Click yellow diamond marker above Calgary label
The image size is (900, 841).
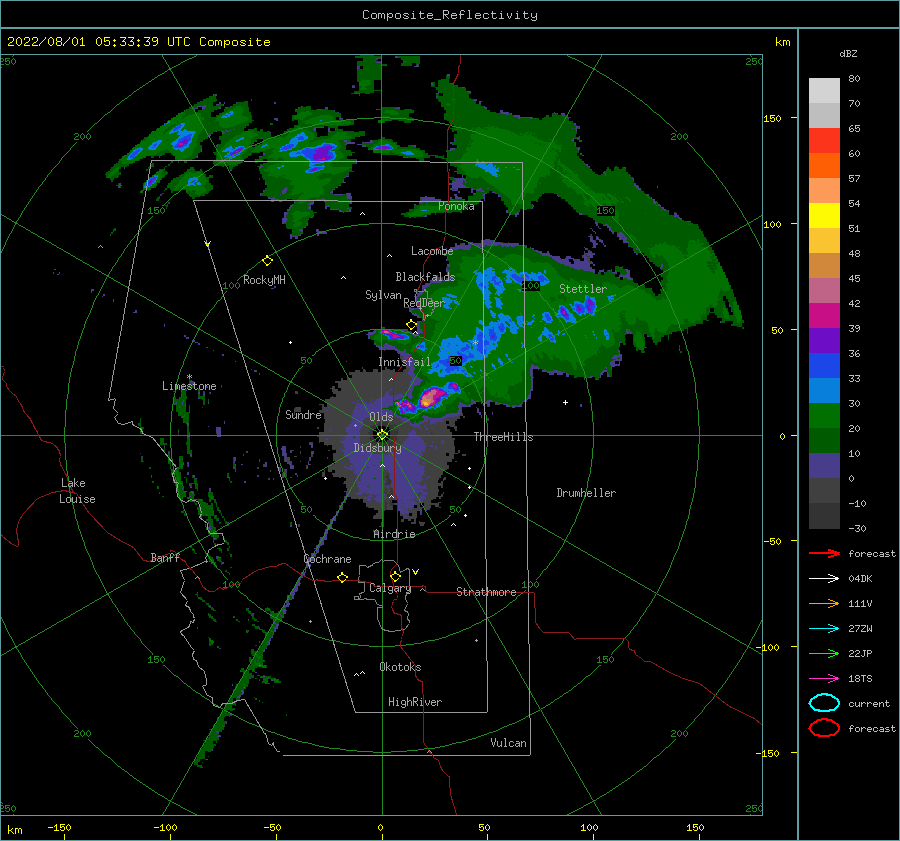[x=395, y=576]
